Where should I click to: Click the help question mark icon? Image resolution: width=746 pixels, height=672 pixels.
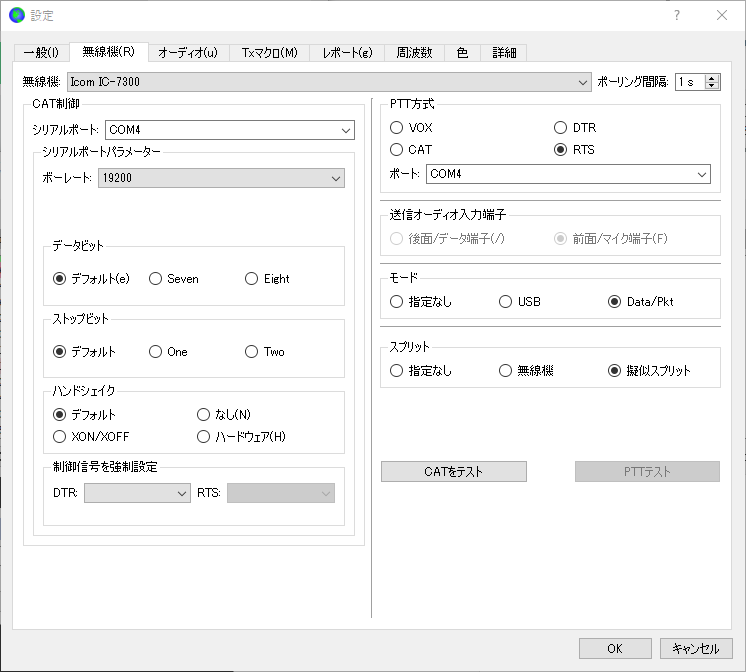tap(677, 15)
